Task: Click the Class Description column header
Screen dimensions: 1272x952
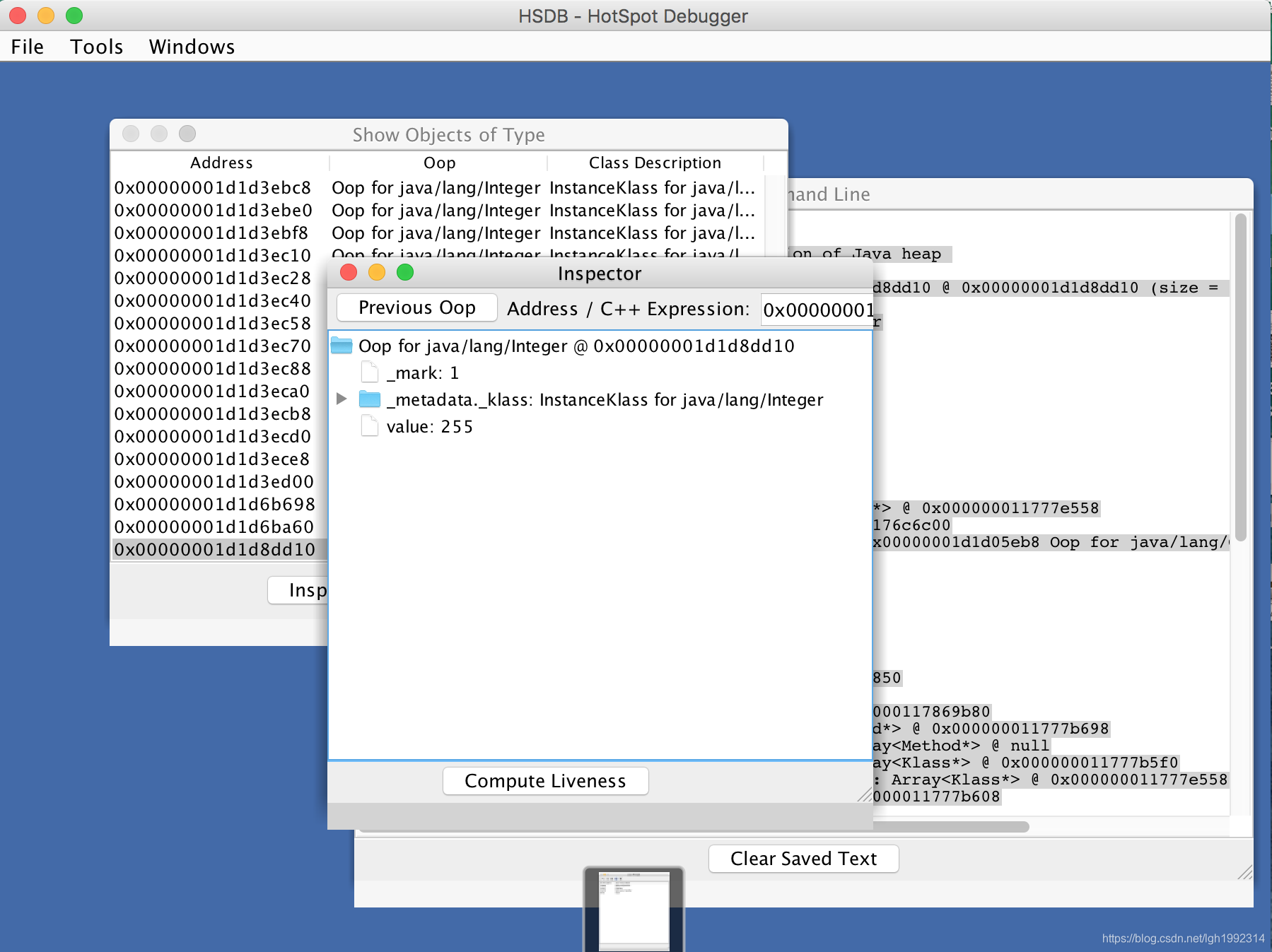Action: click(655, 163)
